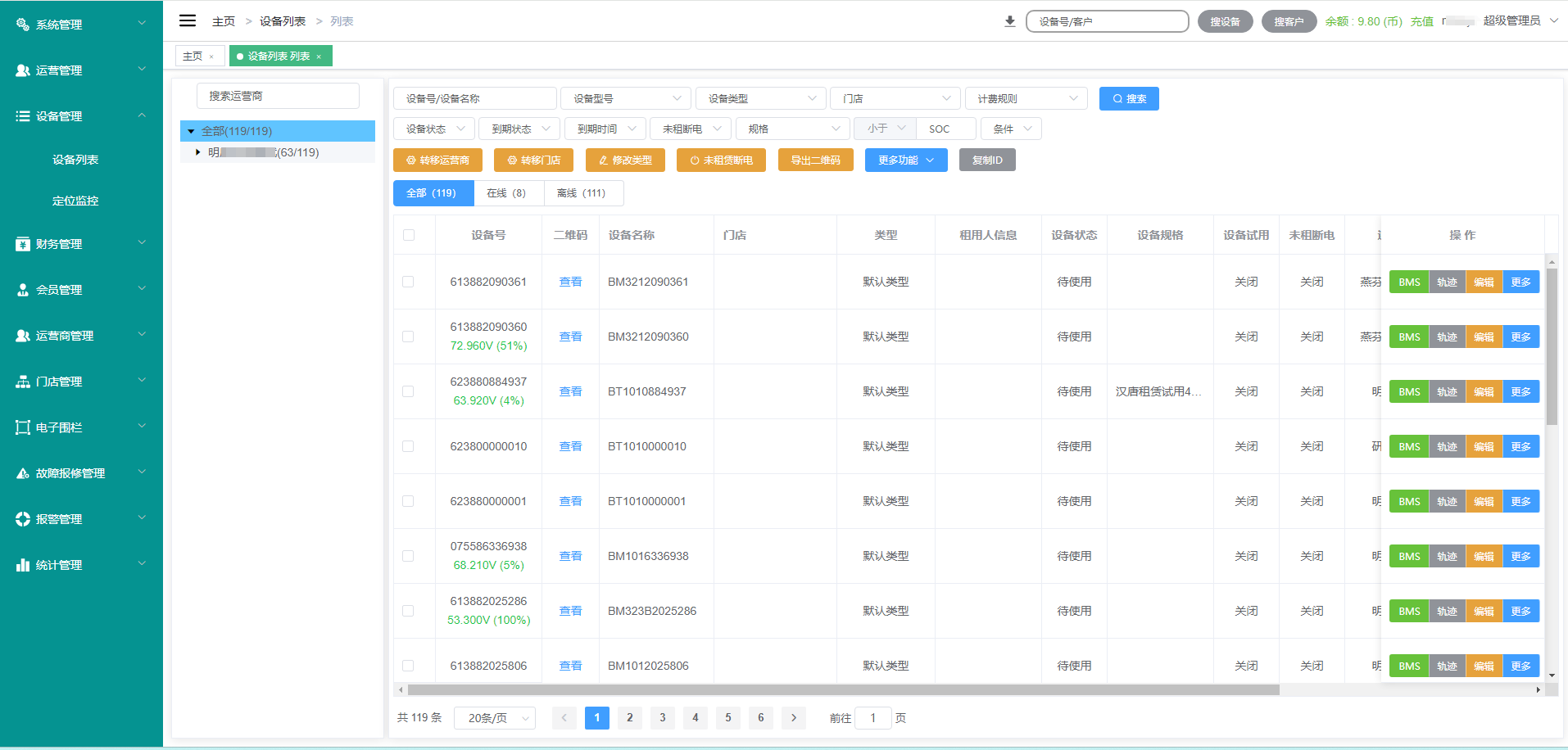This screenshot has height=750, width=1568.
Task: Open the 到期时间 dropdown
Action: click(x=605, y=129)
